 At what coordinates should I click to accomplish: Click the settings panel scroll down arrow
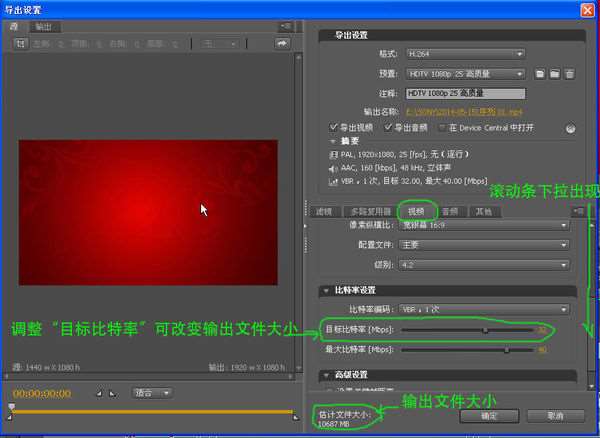click(592, 386)
